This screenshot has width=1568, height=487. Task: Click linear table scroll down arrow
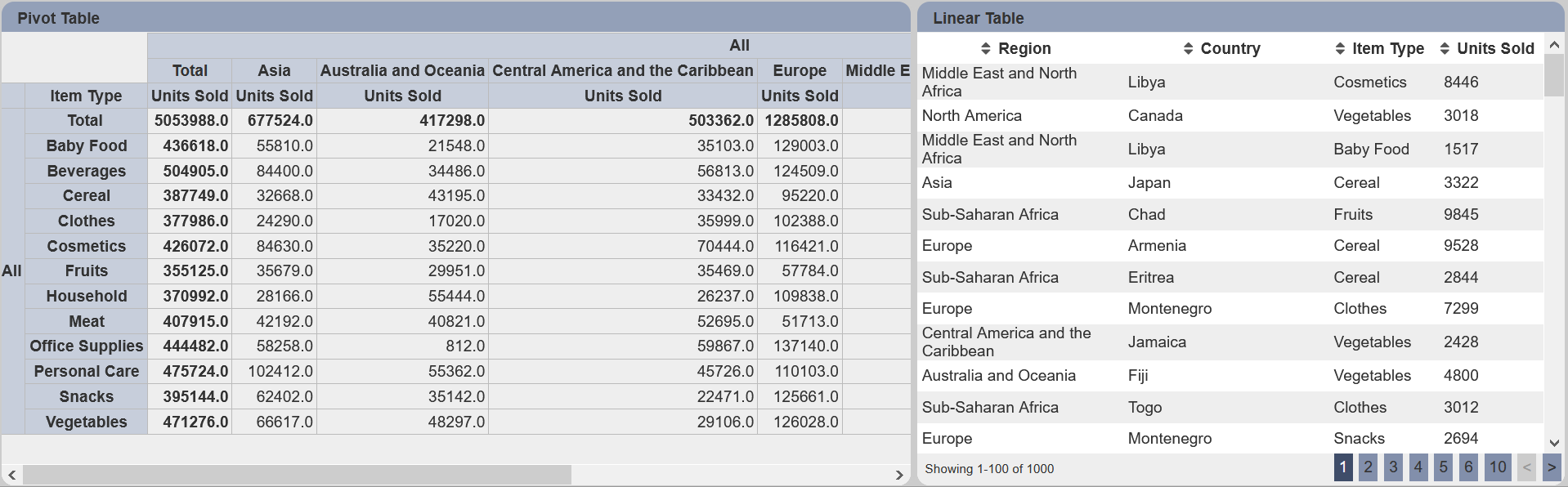[x=1554, y=443]
